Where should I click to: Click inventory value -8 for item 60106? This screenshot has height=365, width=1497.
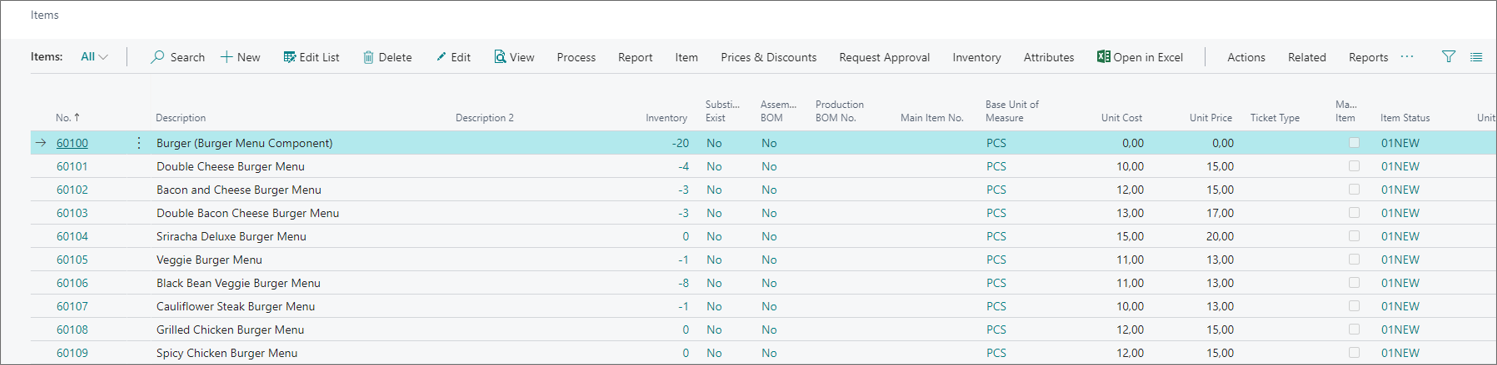pos(683,283)
